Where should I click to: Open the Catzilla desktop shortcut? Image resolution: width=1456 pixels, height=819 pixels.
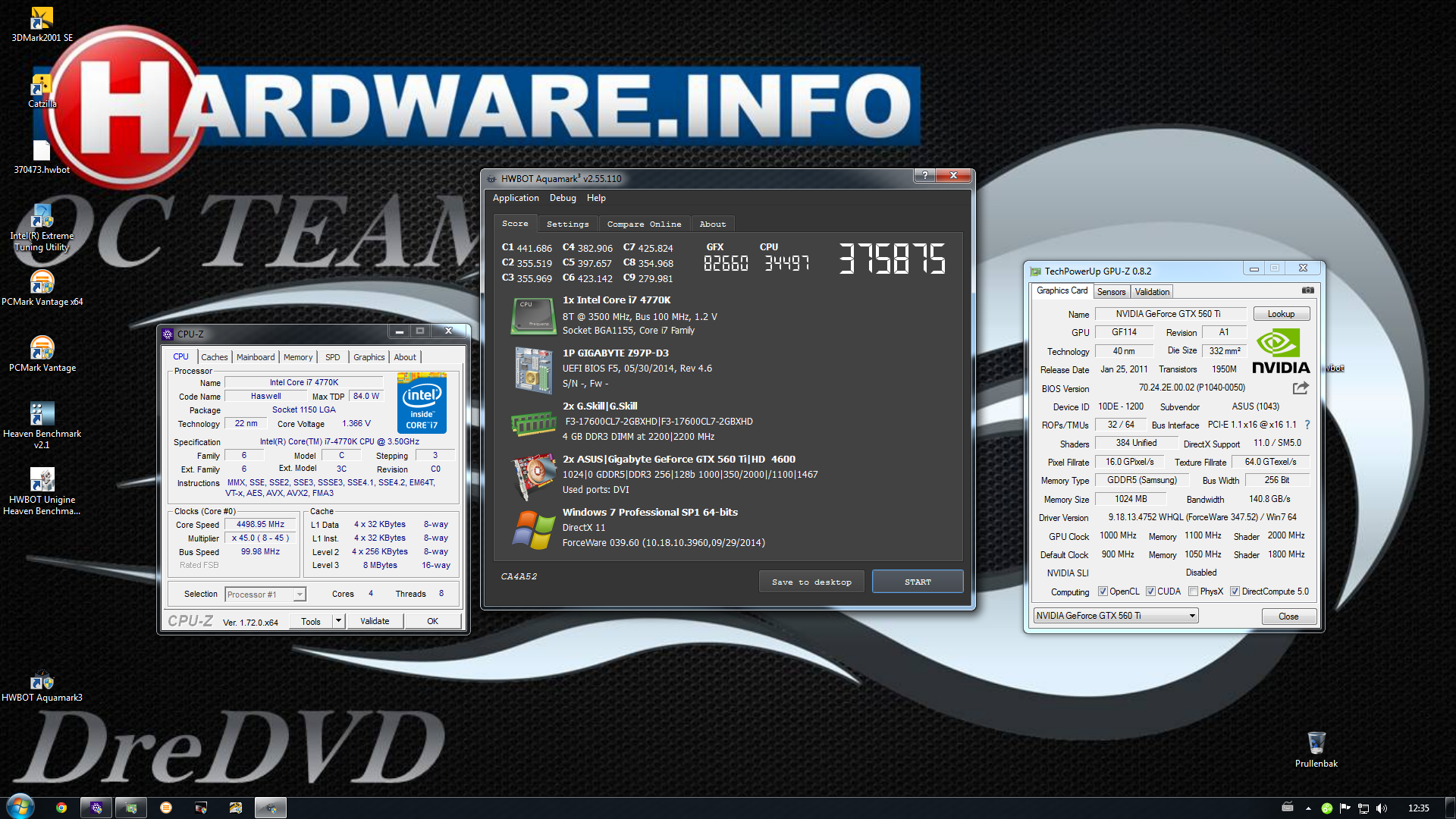(x=42, y=91)
